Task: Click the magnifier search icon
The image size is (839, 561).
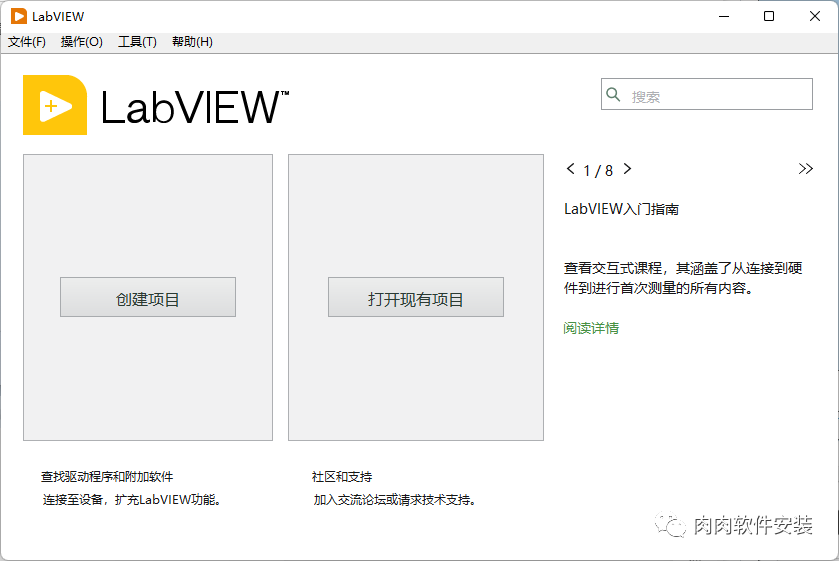Action: coord(613,95)
